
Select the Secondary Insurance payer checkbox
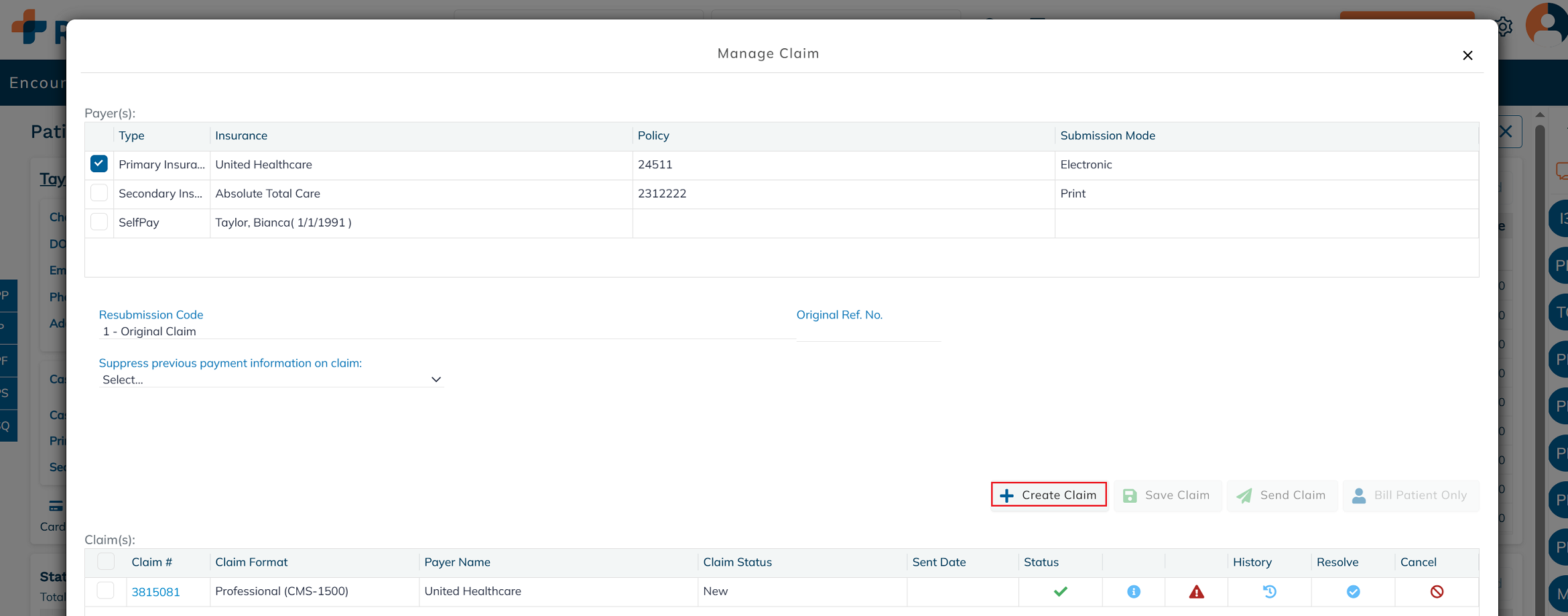tap(99, 193)
